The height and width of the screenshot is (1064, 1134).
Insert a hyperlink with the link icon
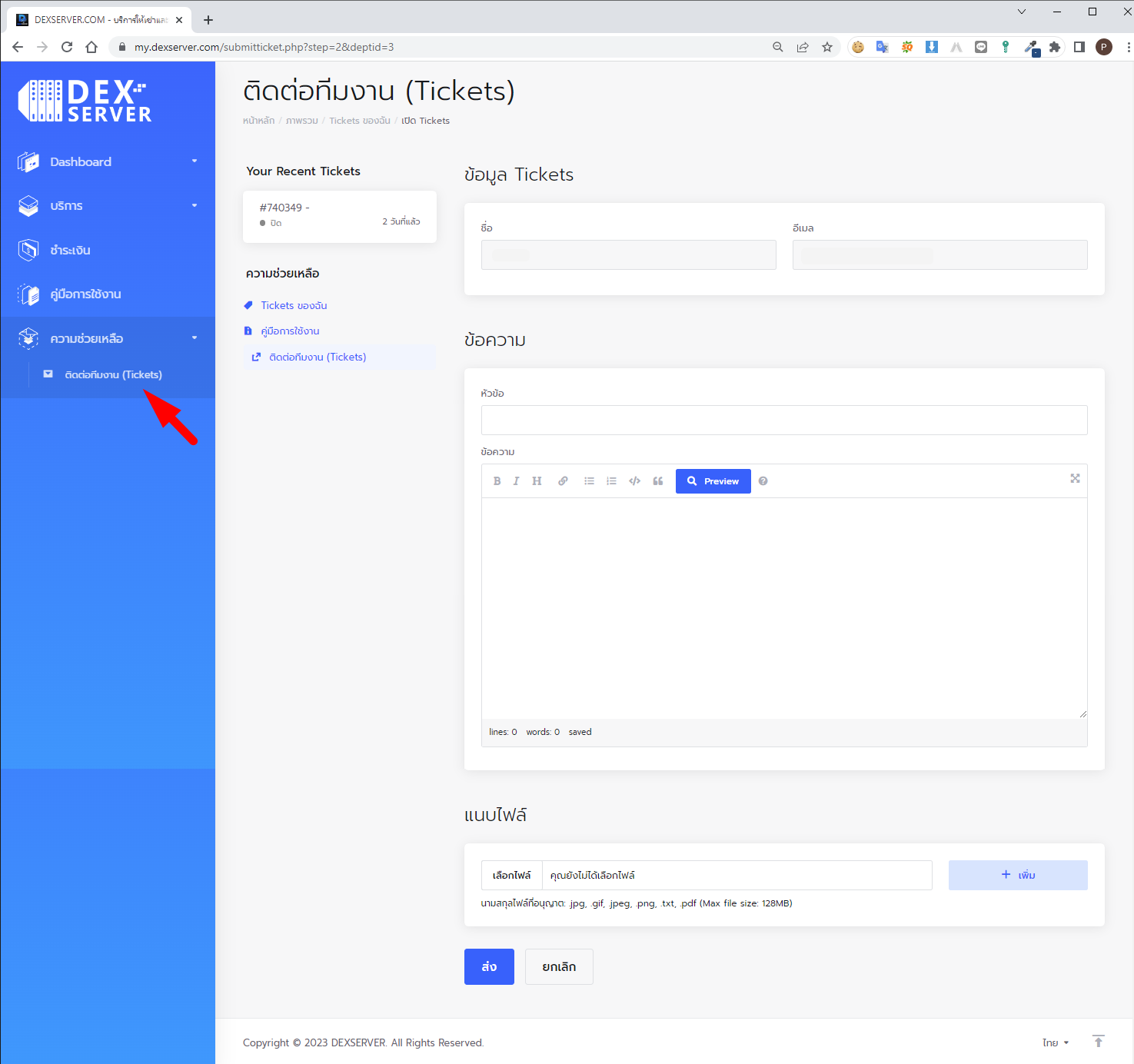point(563,480)
